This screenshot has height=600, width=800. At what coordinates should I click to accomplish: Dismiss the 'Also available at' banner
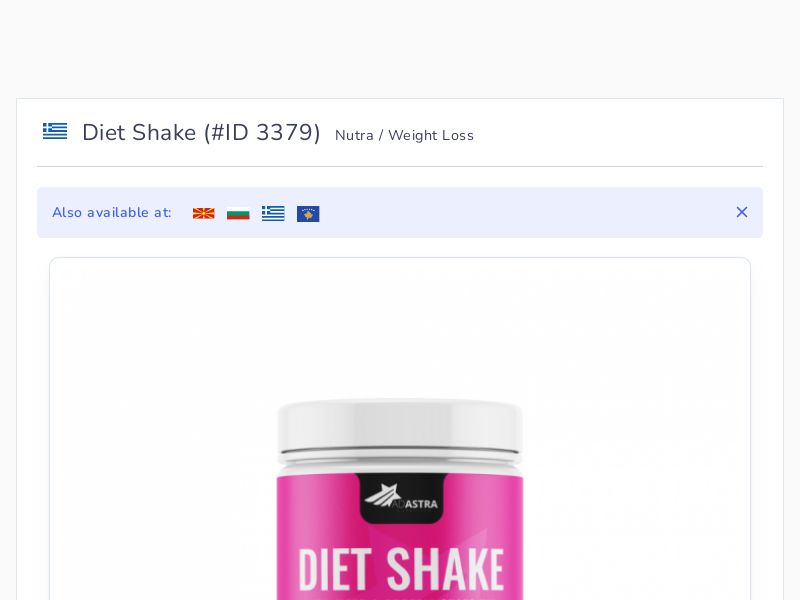click(x=742, y=212)
